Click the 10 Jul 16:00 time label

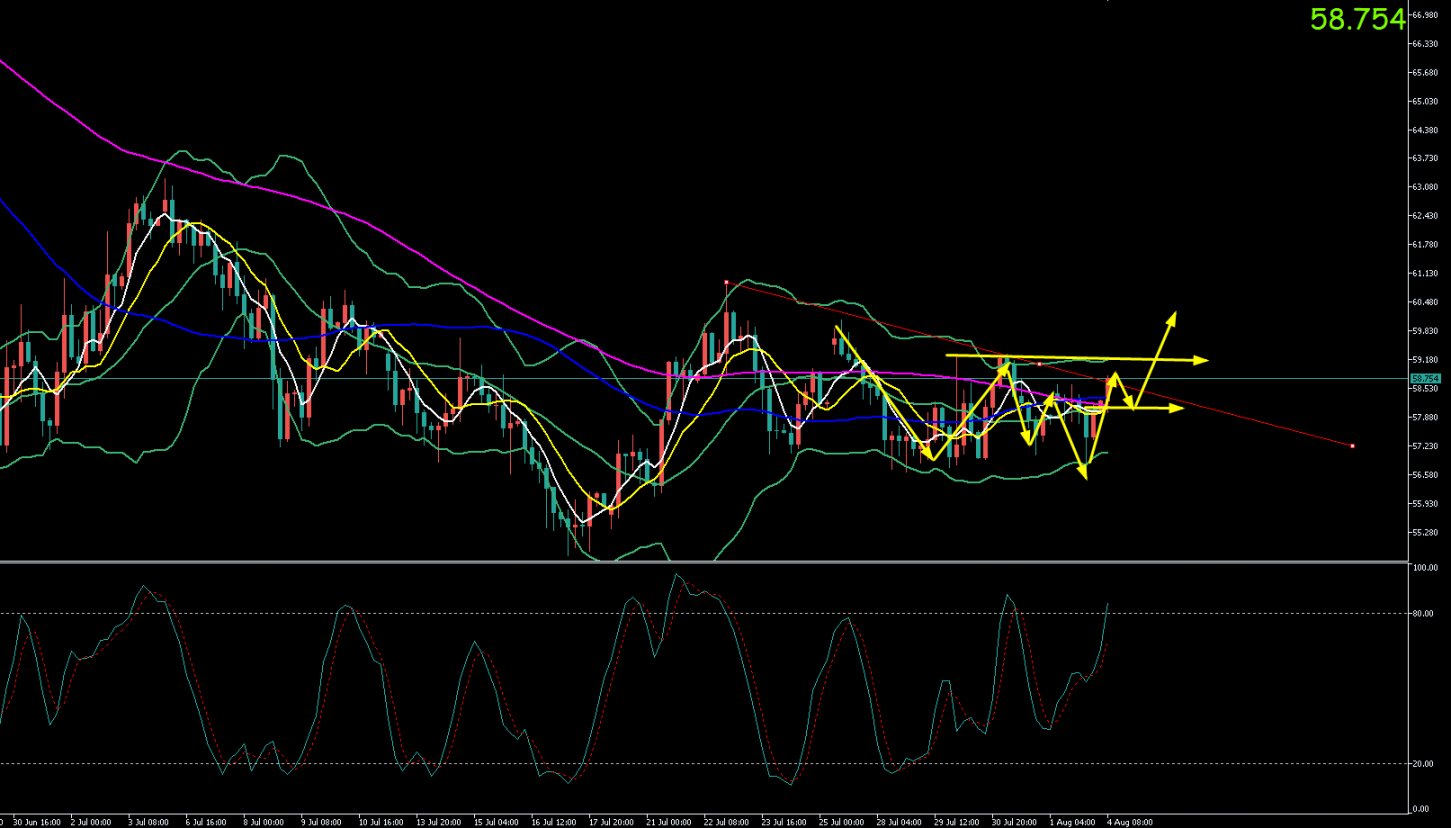(x=379, y=822)
